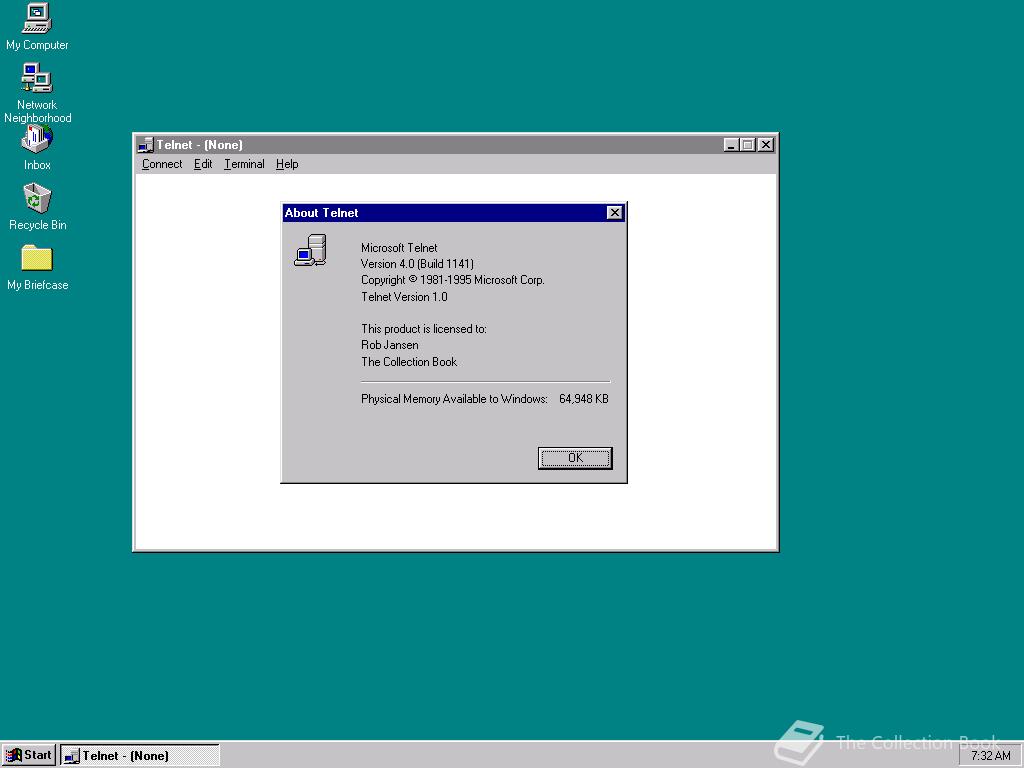Image resolution: width=1024 pixels, height=768 pixels.
Task: Click OK in About Telnet dialog
Action: click(575, 458)
